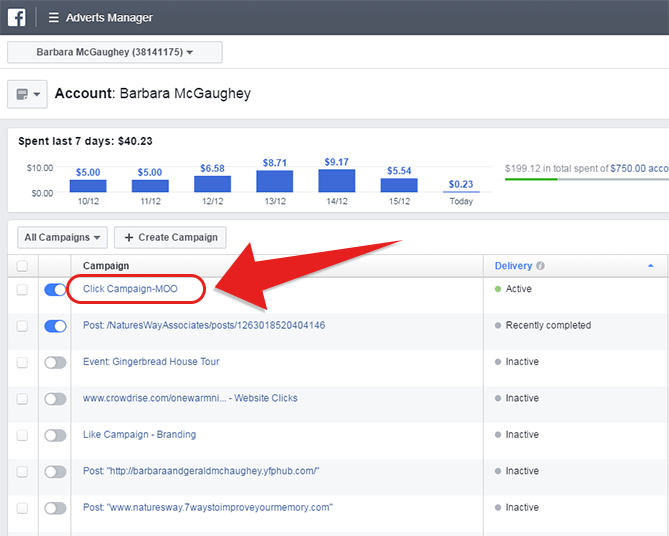Open the Event: Gingerbread House Tour link
Screen dimensions: 669x536
point(151,361)
